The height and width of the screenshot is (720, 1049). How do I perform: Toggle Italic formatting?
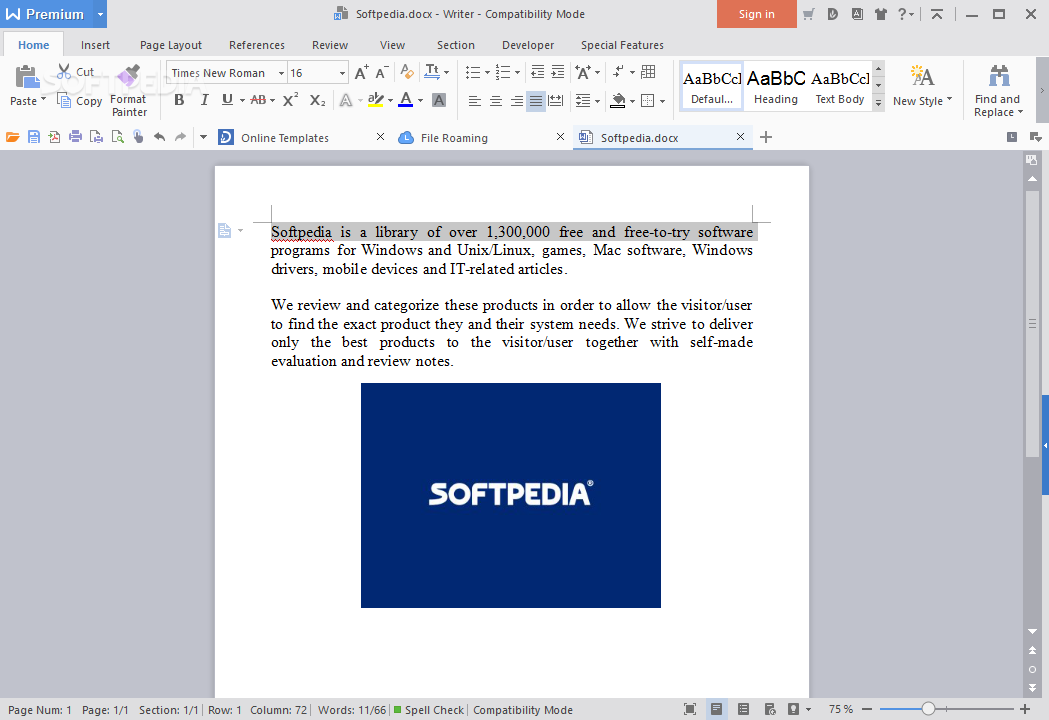(x=203, y=100)
